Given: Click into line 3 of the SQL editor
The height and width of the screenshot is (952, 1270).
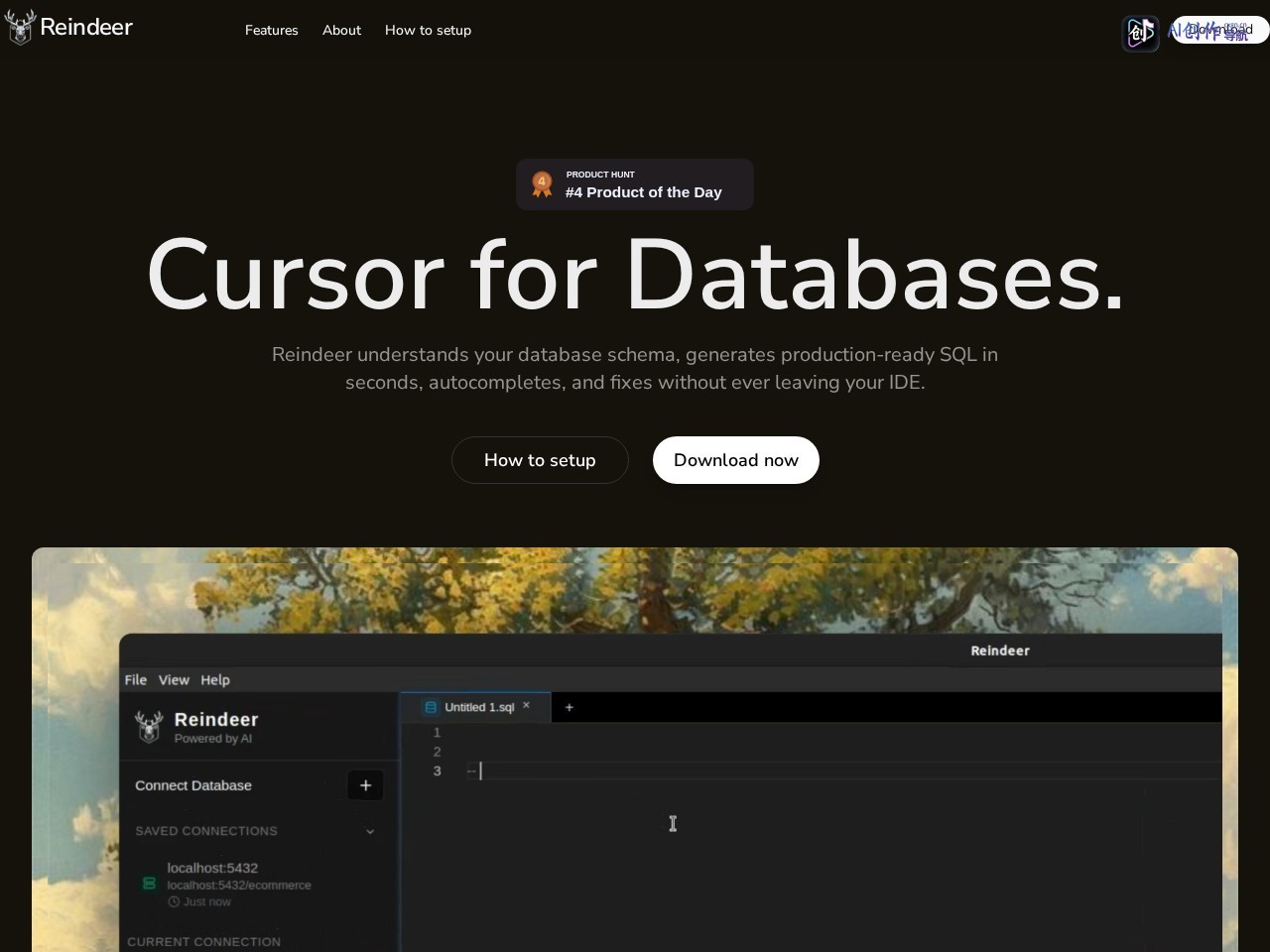Looking at the screenshot, I should click(843, 771).
